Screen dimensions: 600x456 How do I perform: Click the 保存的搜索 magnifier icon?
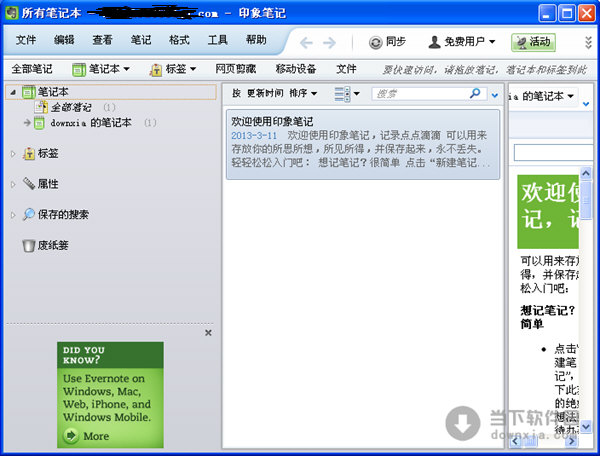tap(29, 214)
